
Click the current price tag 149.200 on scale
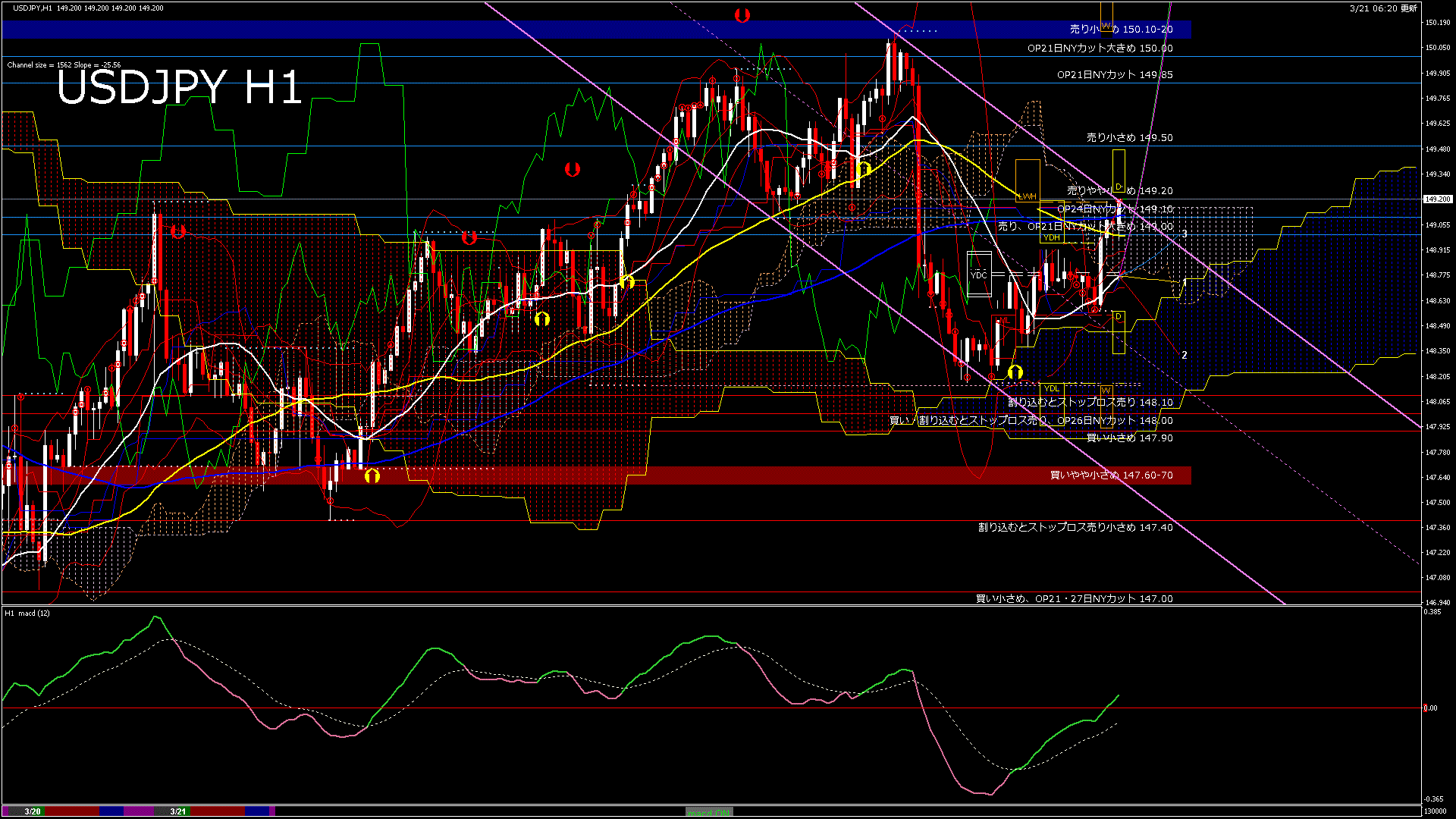pos(1437,199)
